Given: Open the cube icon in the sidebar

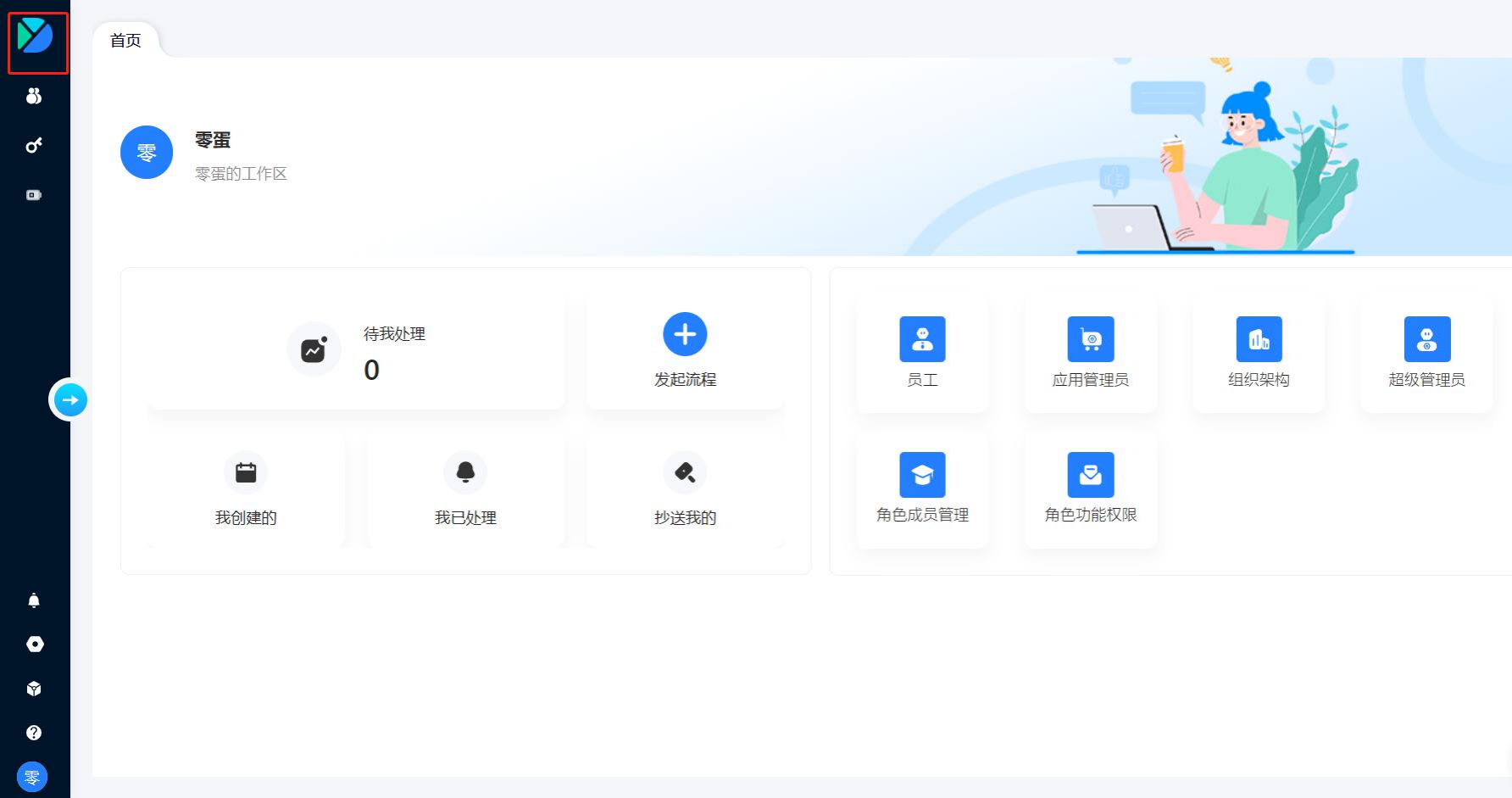Looking at the screenshot, I should [x=34, y=689].
